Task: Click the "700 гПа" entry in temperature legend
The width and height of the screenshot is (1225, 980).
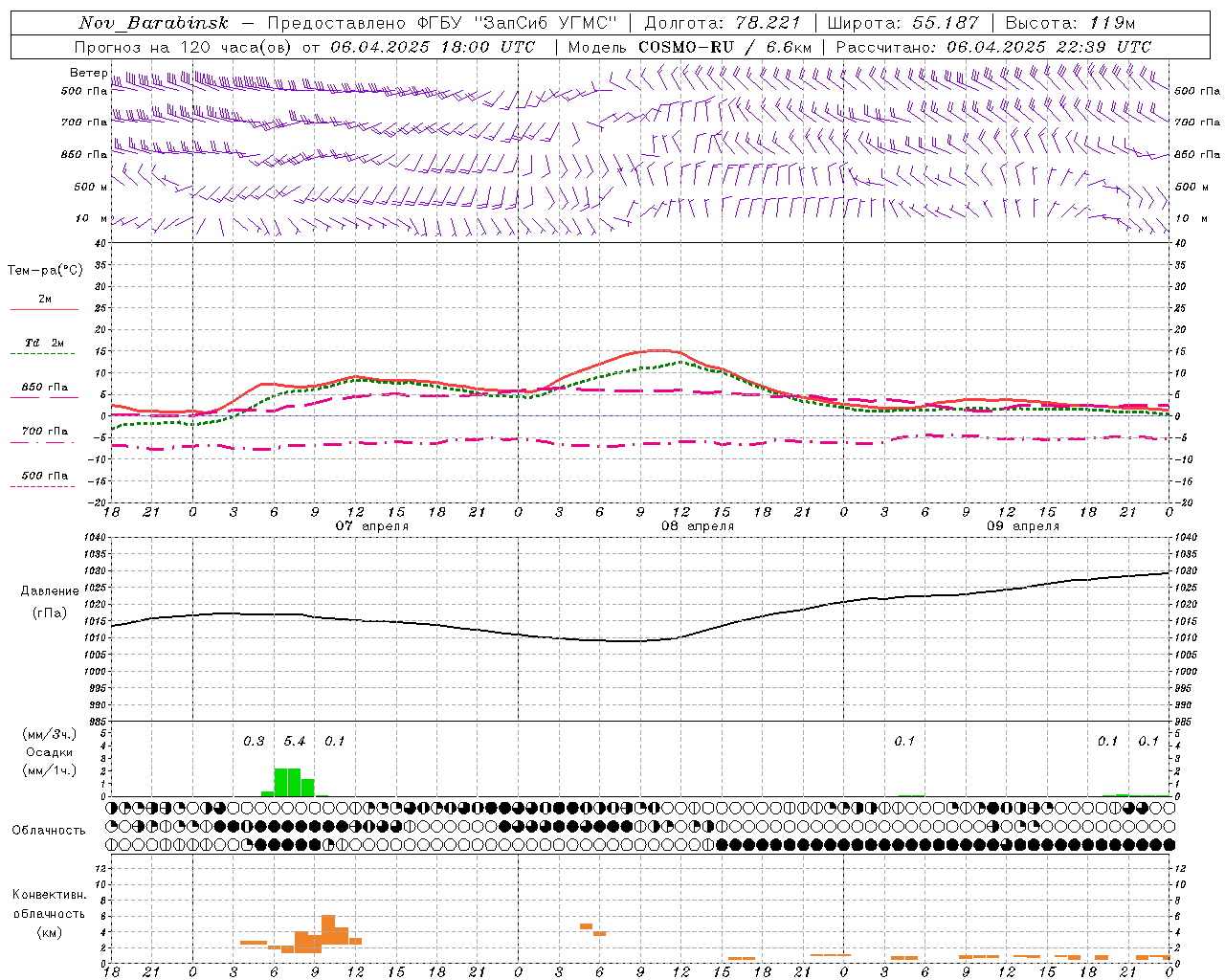Action: 45,432
